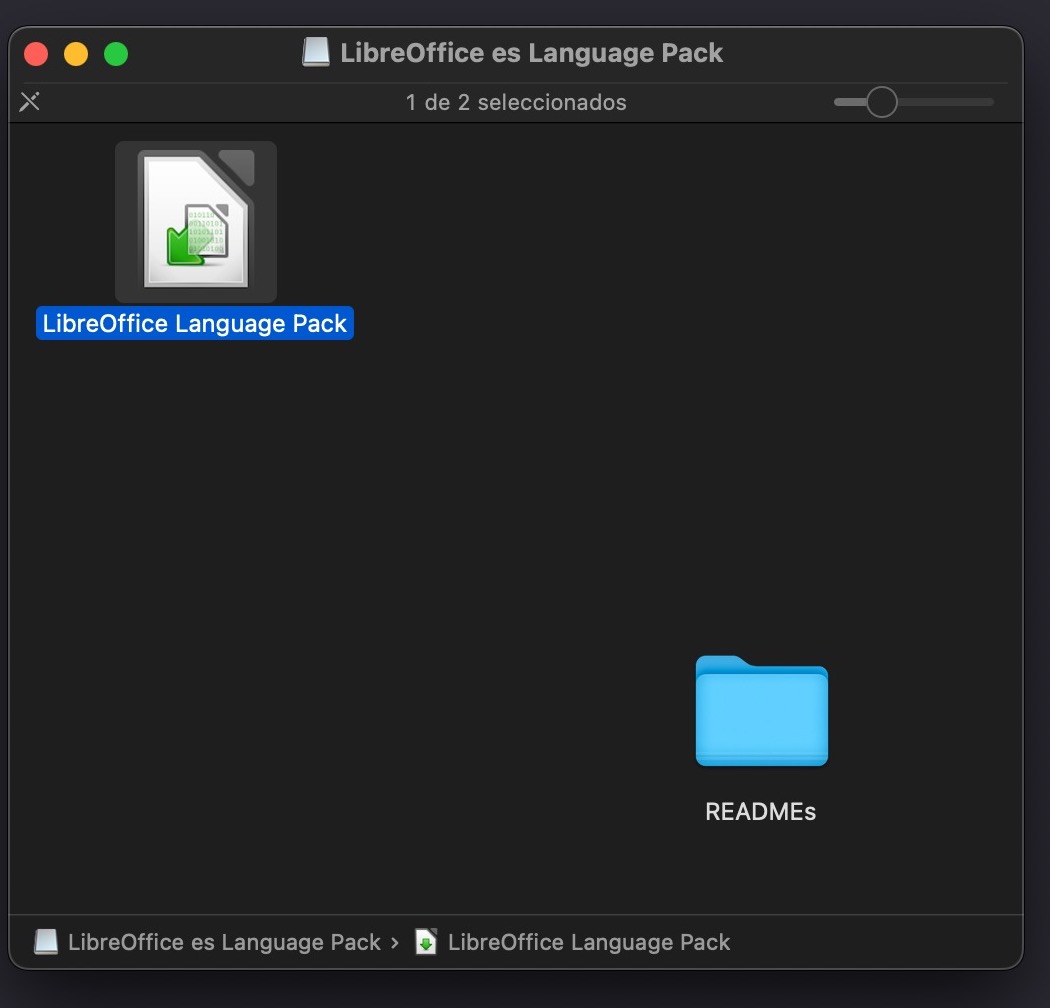Select the LibreOffice Language Pack installer icon
This screenshot has height=1008, width=1050.
(196, 221)
